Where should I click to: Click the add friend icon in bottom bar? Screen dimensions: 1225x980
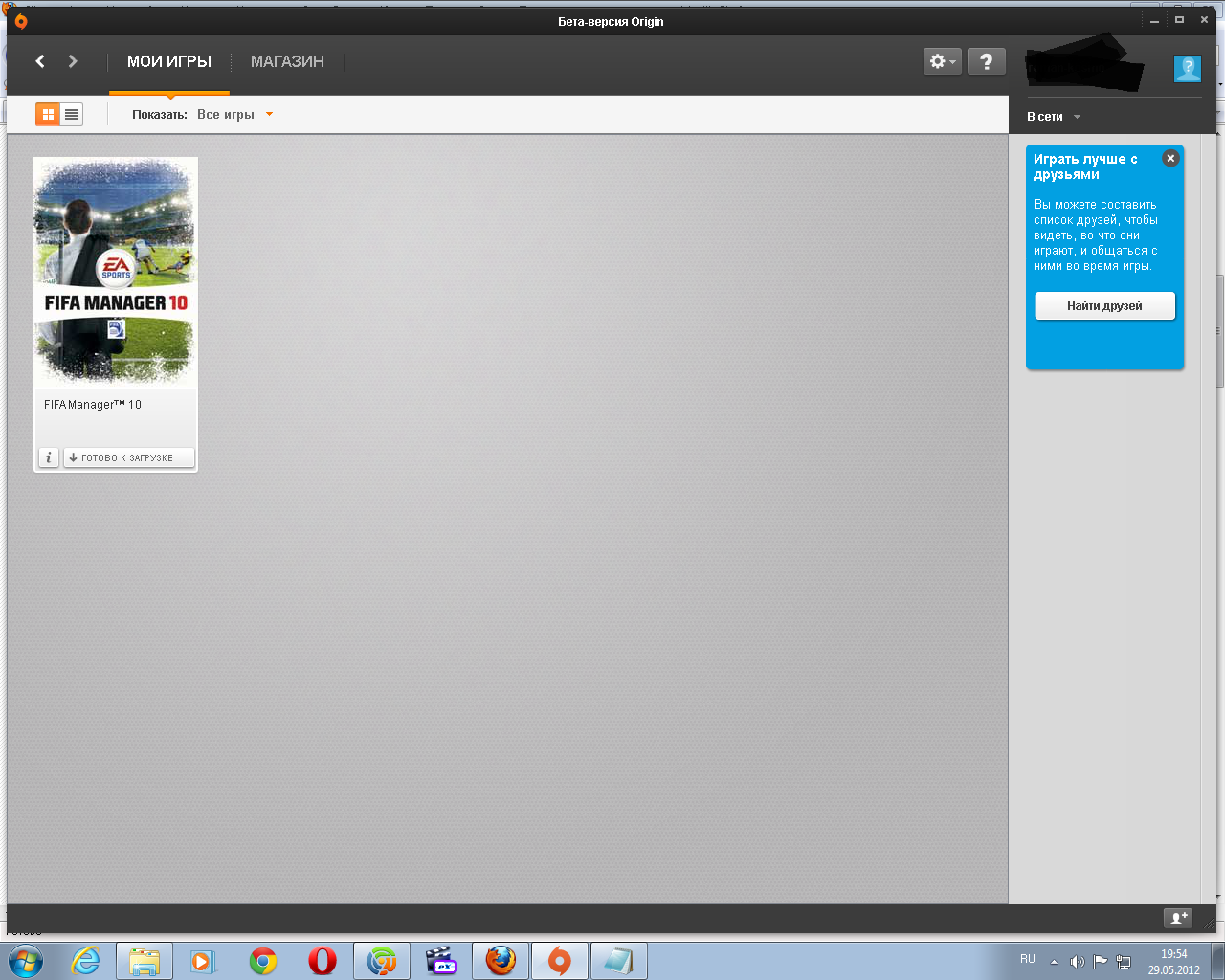(x=1177, y=918)
